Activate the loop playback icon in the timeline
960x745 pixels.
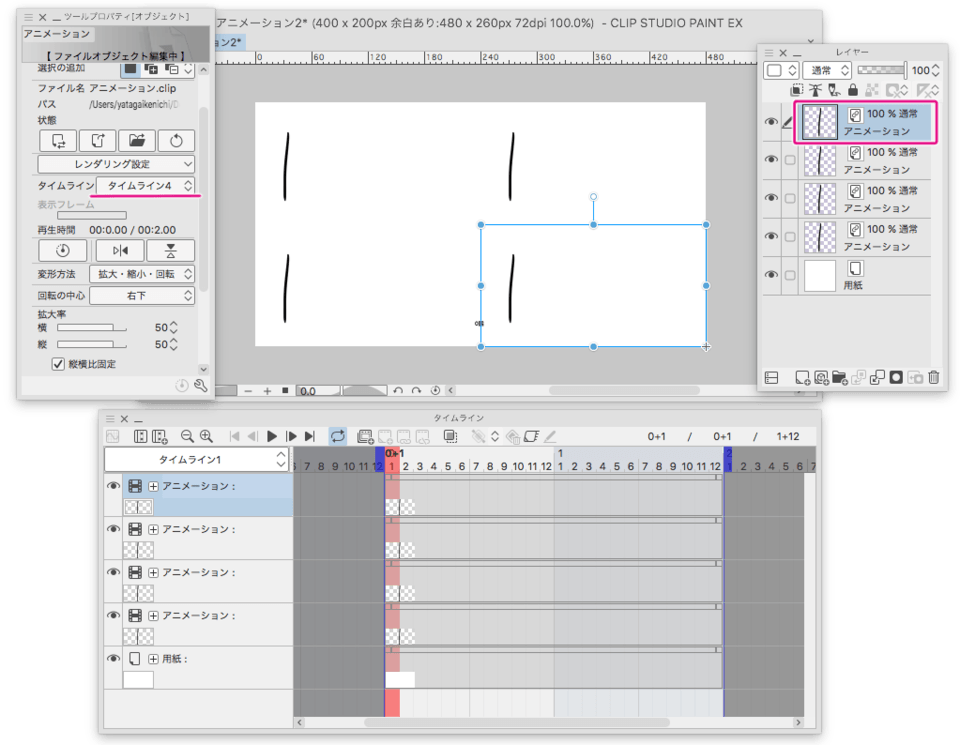(x=338, y=436)
